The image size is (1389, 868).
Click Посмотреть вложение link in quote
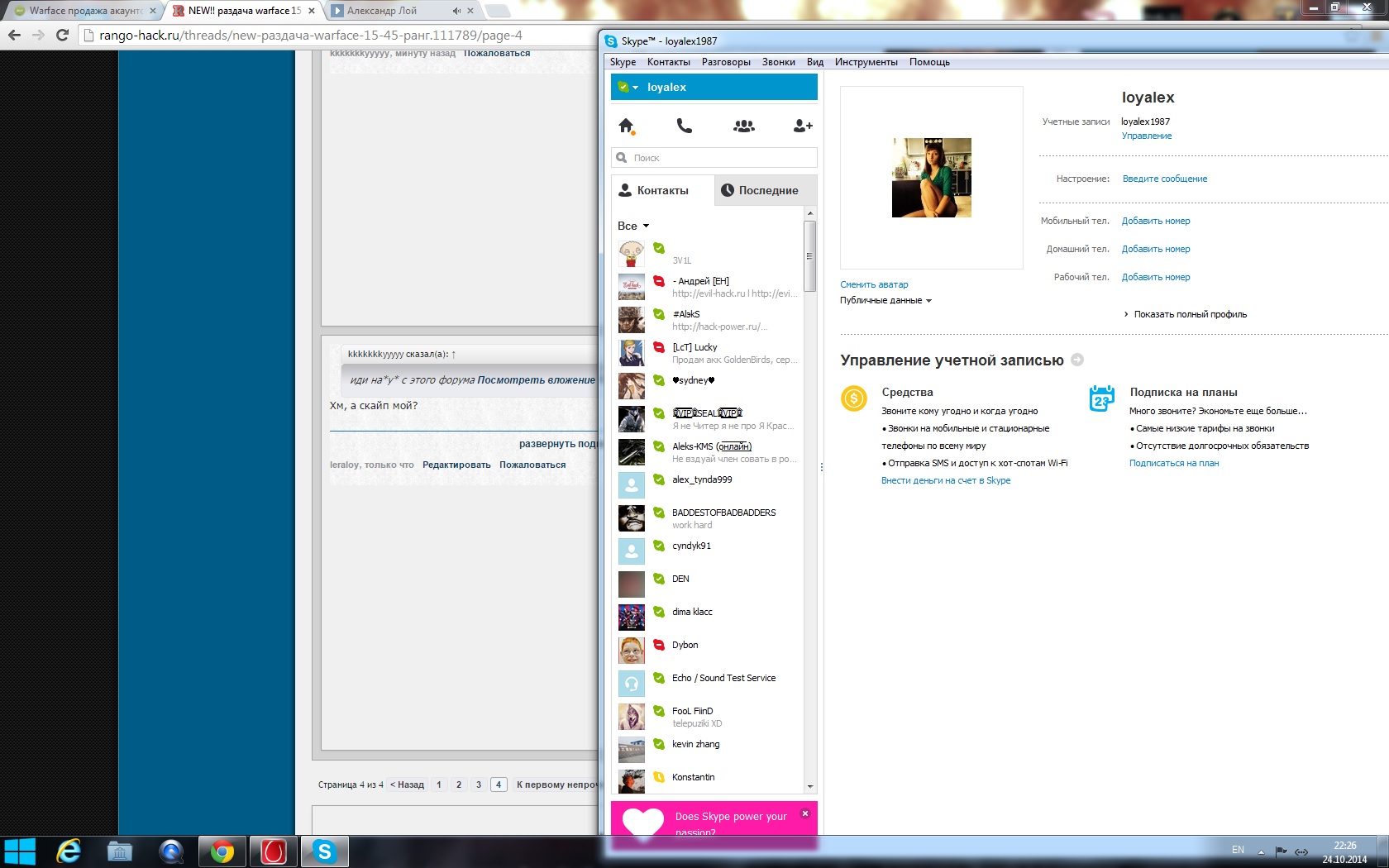[x=536, y=380]
